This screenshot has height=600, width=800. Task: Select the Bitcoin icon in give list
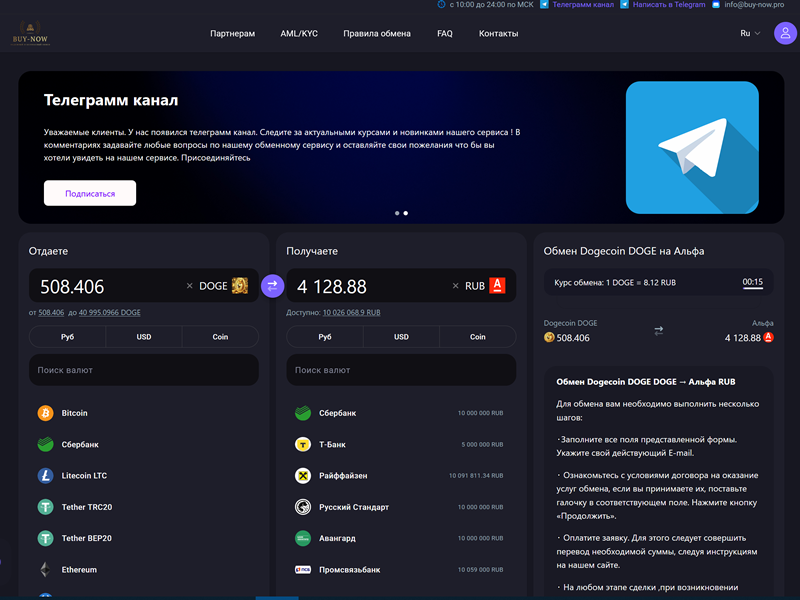coord(45,413)
